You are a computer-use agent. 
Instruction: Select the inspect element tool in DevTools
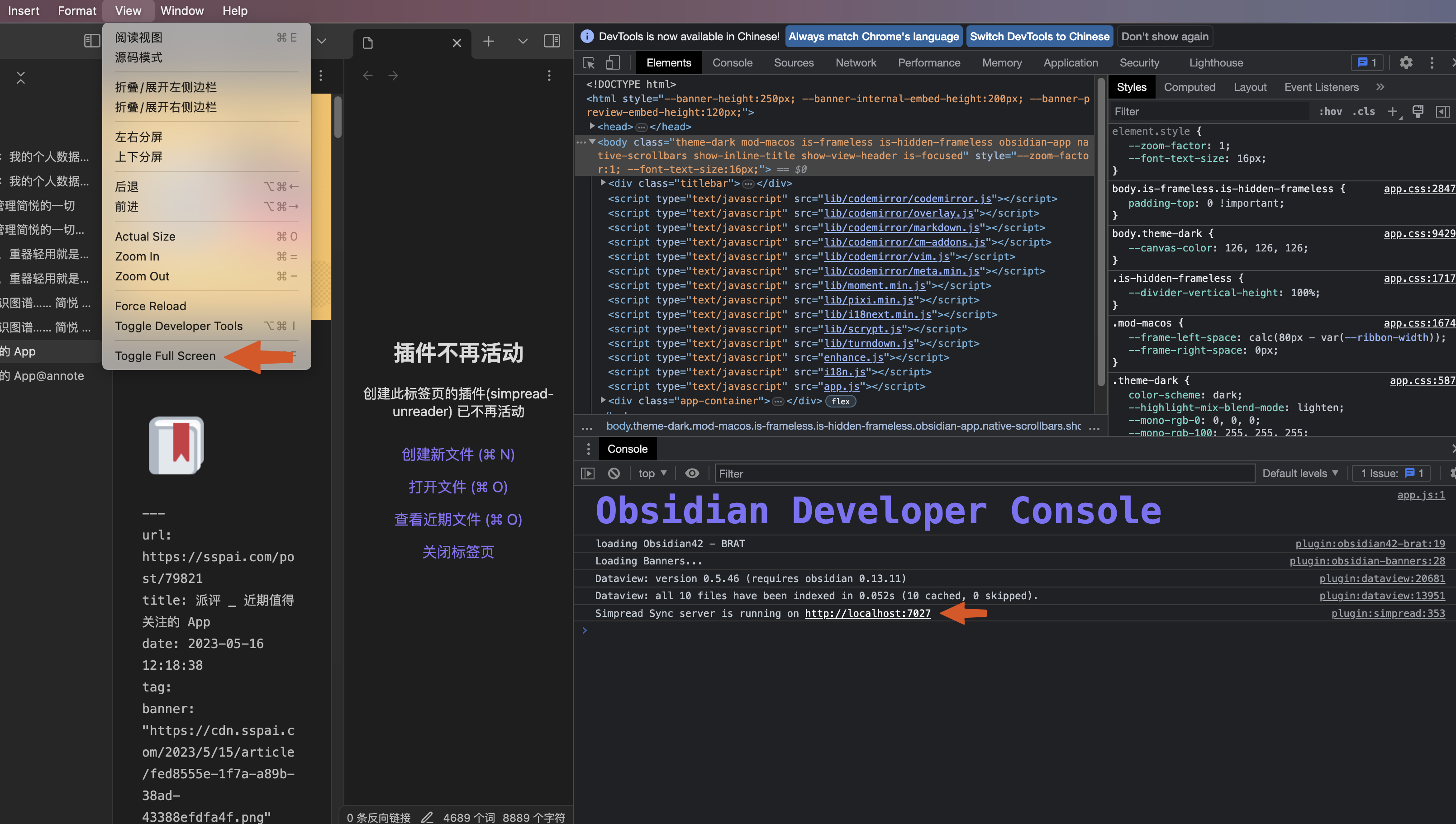(x=588, y=62)
